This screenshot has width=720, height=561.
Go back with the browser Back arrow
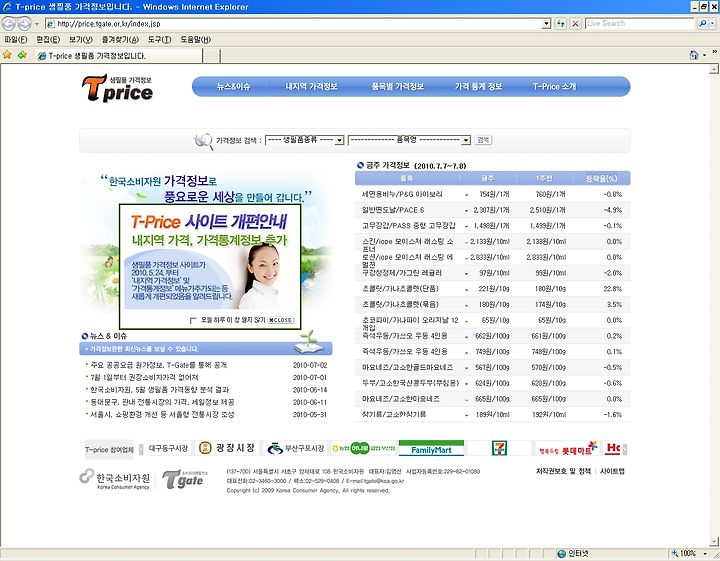[x=9, y=23]
